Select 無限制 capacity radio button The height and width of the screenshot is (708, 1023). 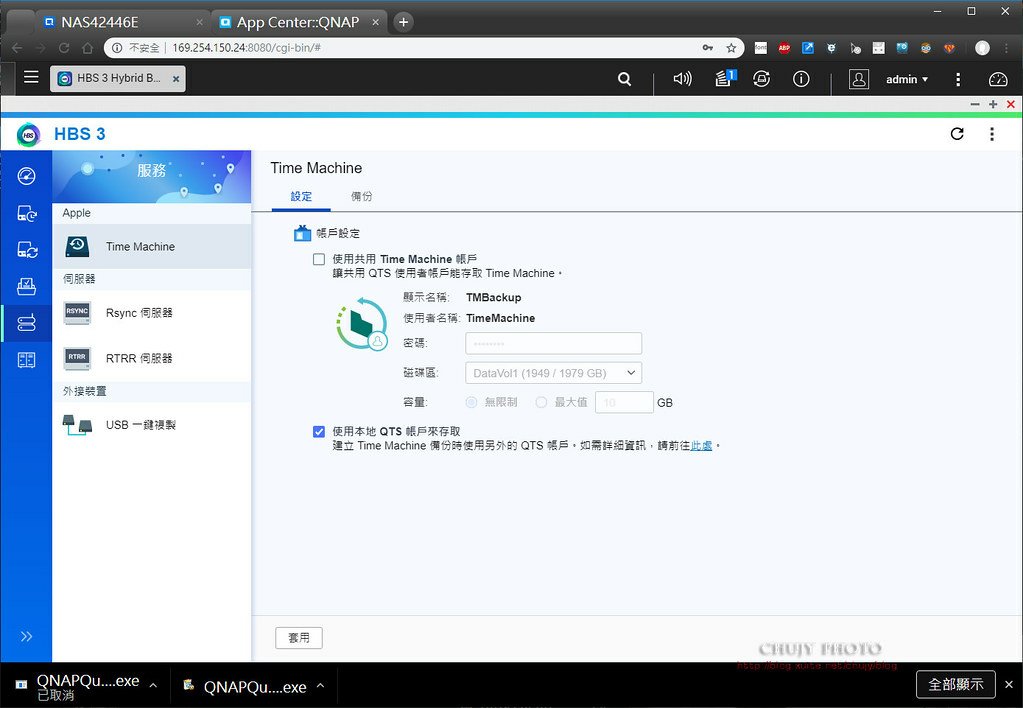point(471,403)
